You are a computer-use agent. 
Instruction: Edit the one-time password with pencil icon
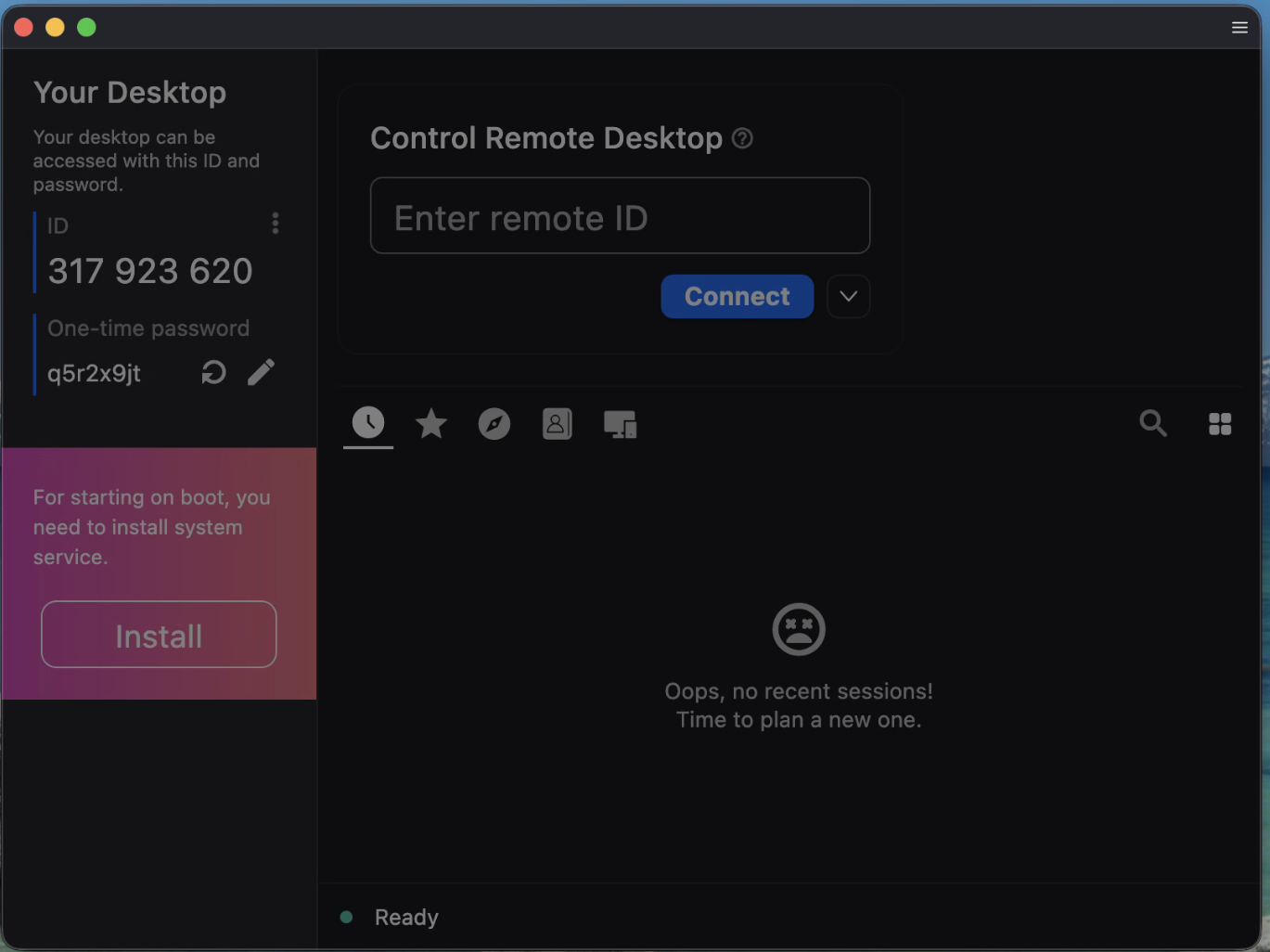click(x=261, y=373)
